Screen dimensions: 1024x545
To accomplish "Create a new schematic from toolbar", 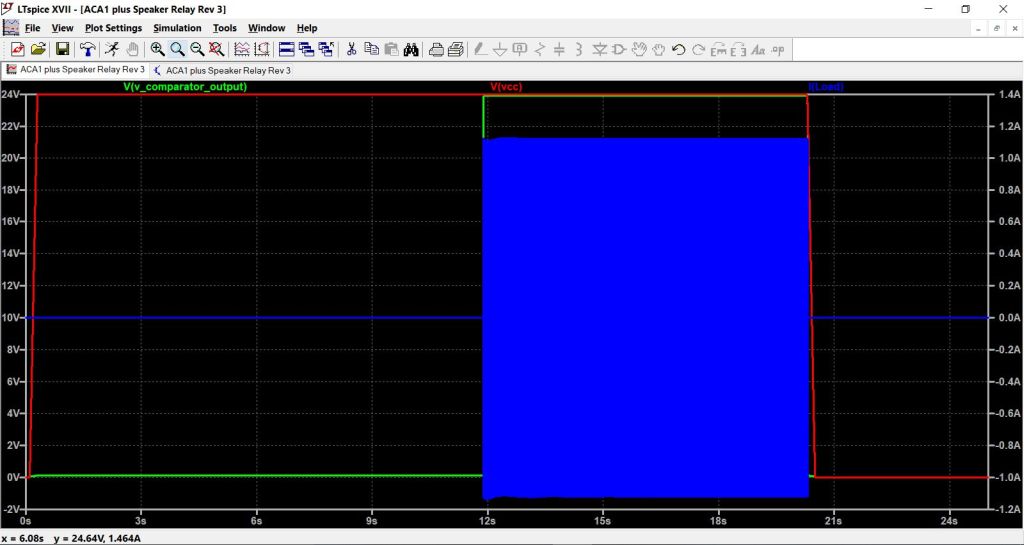I will tap(18, 50).
